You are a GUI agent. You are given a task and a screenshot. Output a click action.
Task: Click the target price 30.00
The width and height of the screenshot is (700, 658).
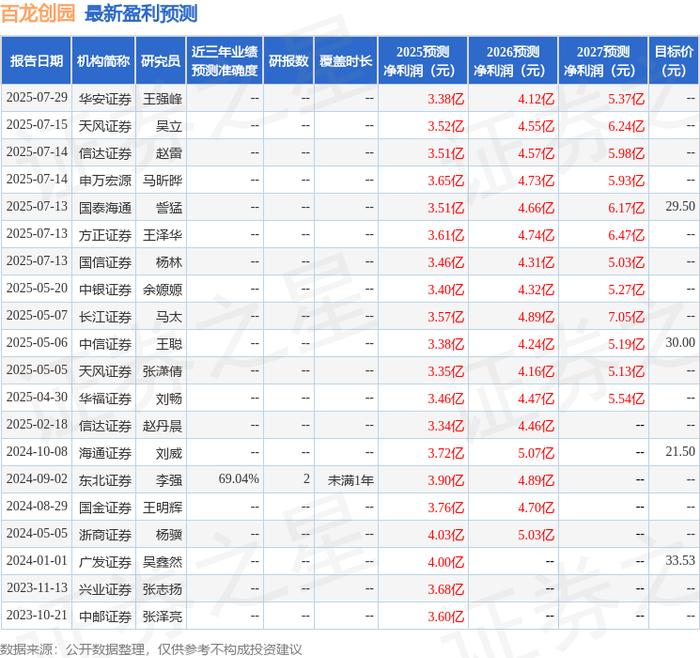[680, 342]
